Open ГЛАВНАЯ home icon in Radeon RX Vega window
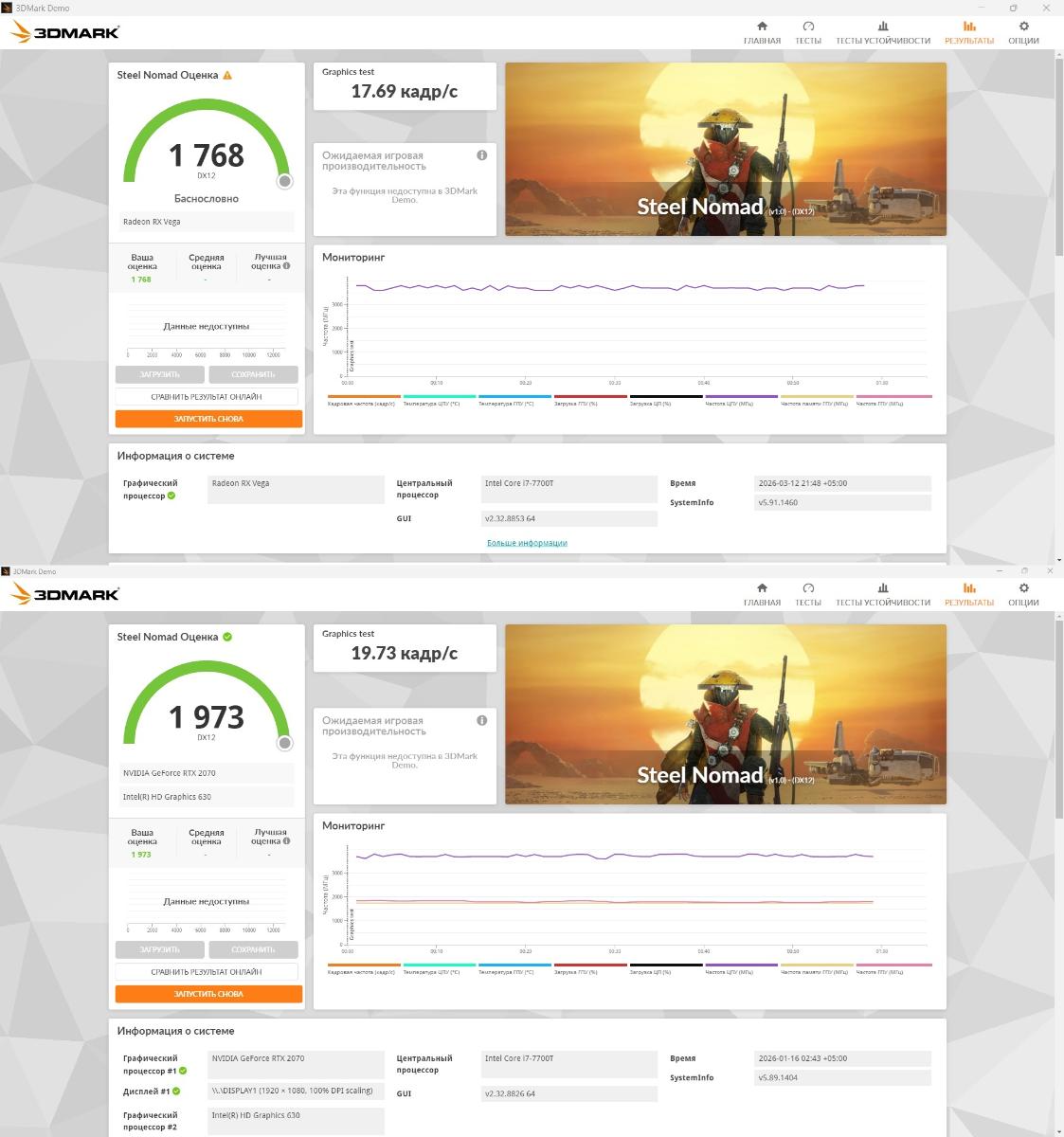The height and width of the screenshot is (1137, 1064). click(x=762, y=27)
